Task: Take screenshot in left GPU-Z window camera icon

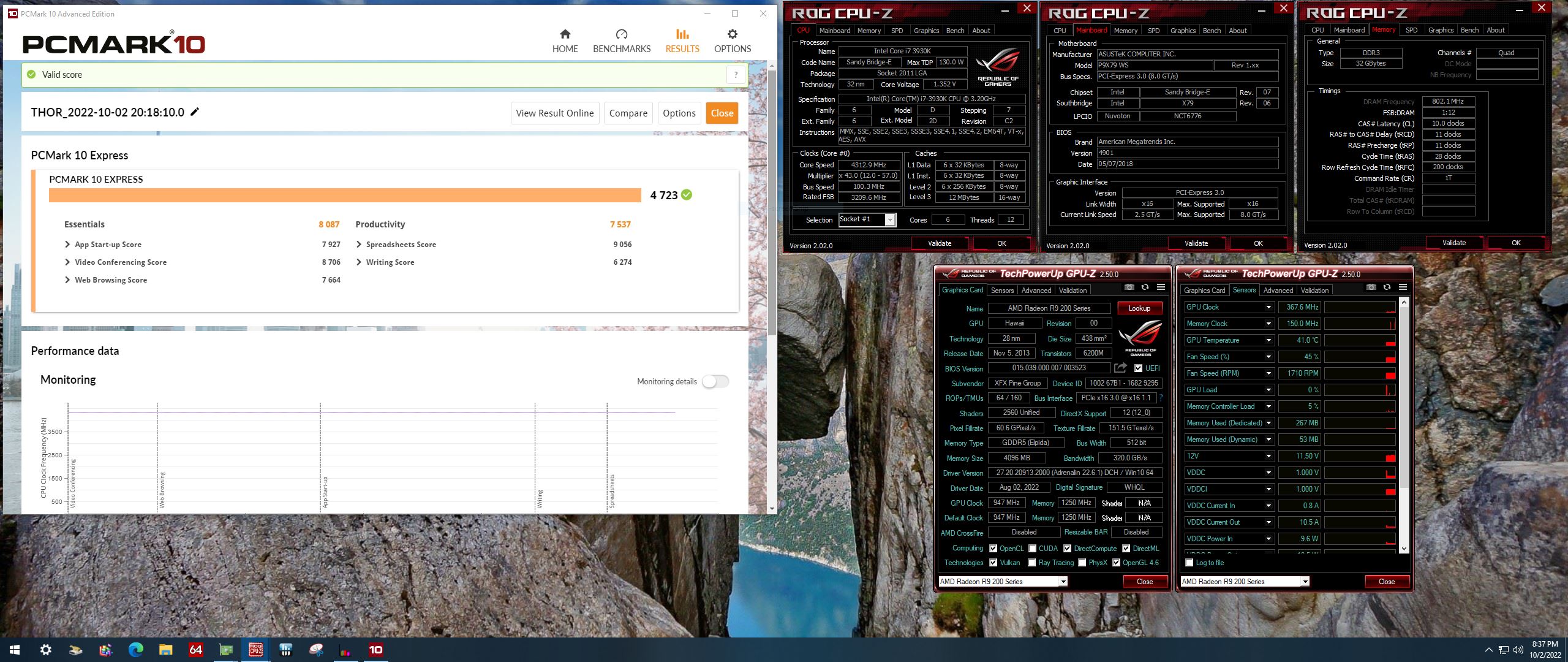Action: point(1129,287)
